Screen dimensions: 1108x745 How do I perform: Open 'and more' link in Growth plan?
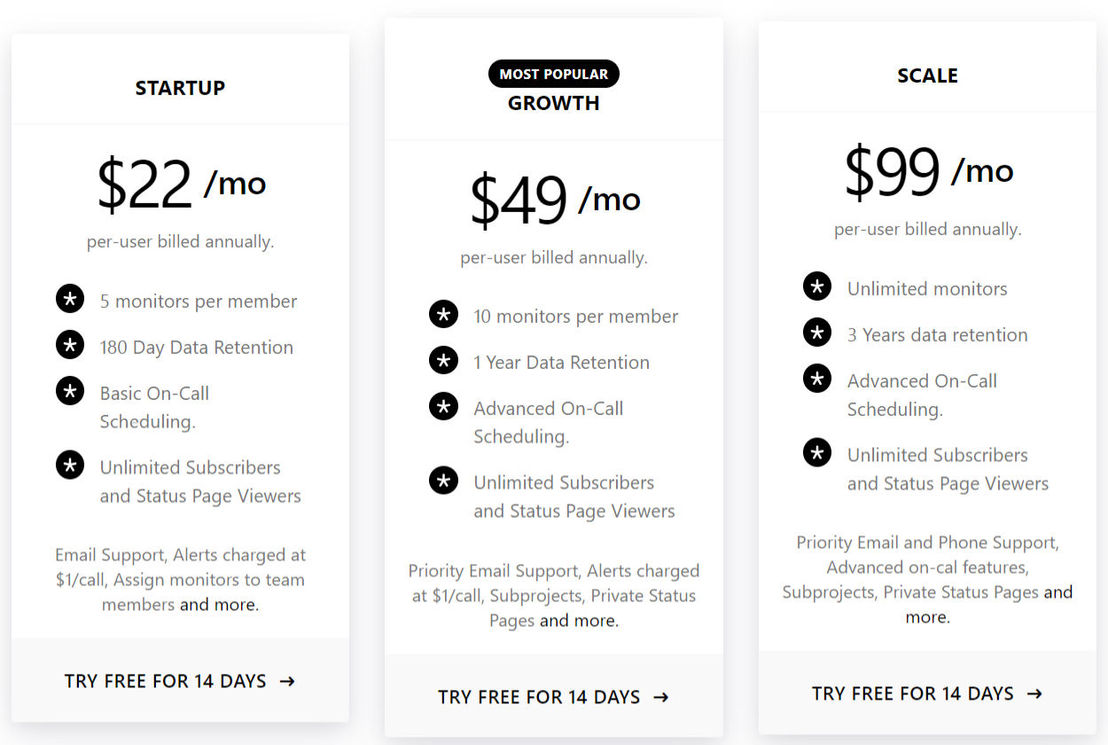click(579, 621)
